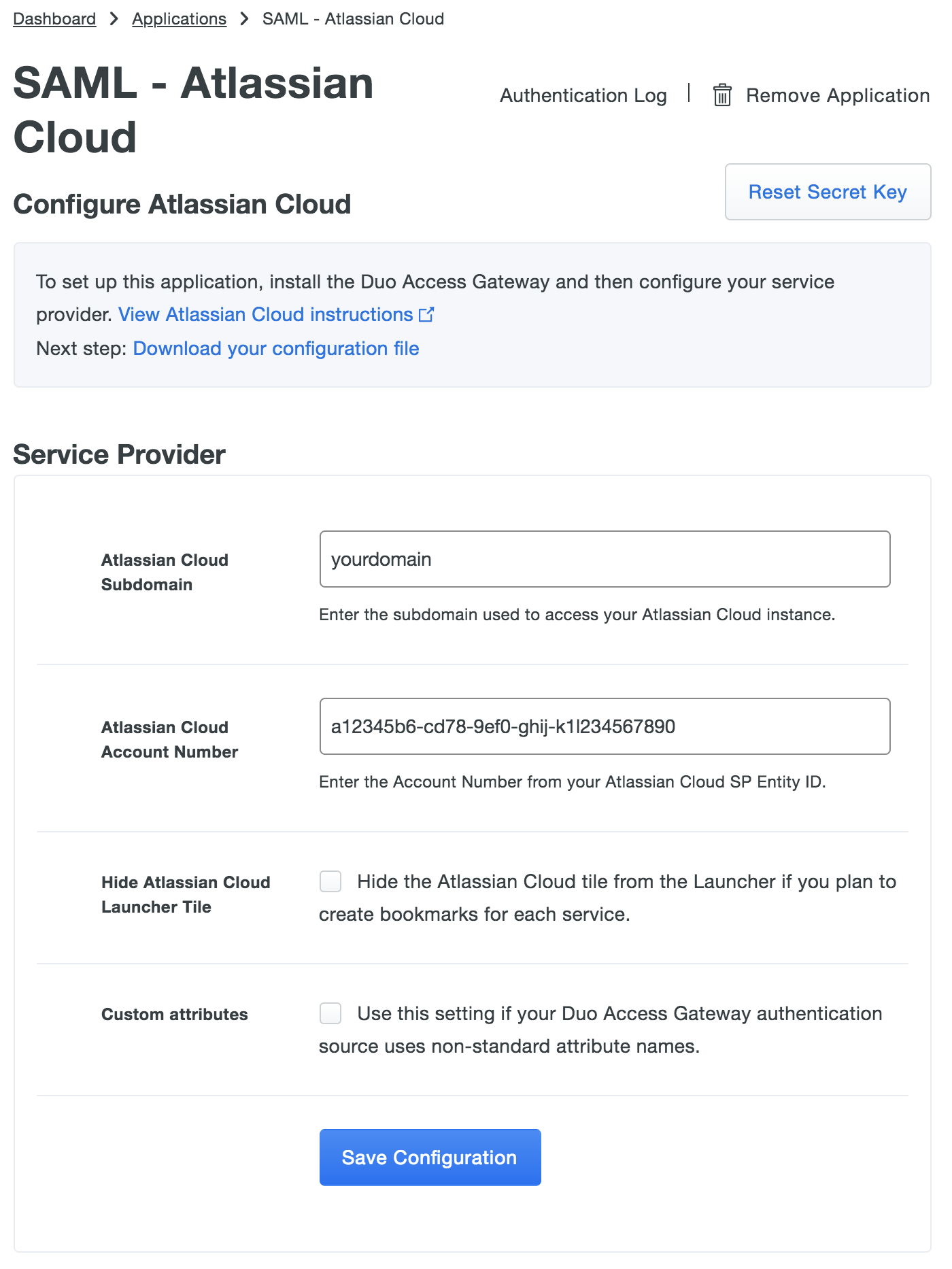
Task: Click the gray setup instructions panel
Action: [474, 314]
